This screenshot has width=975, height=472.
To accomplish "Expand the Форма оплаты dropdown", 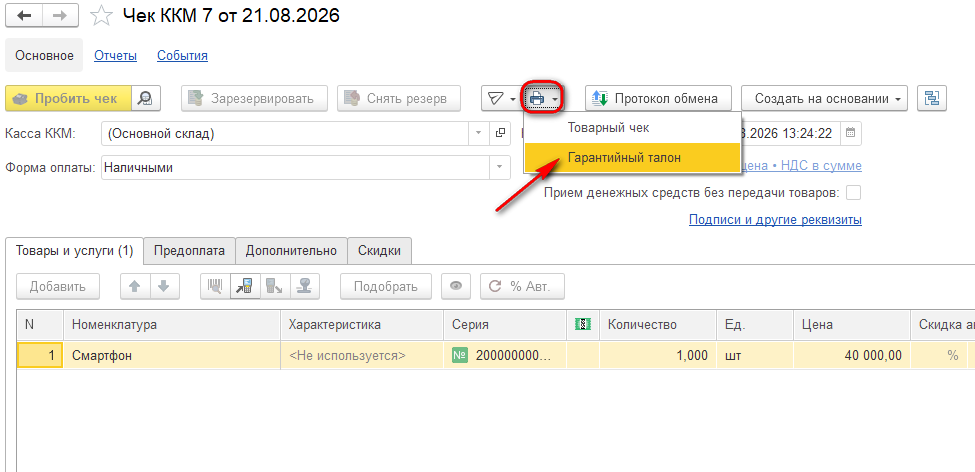I will point(499,167).
